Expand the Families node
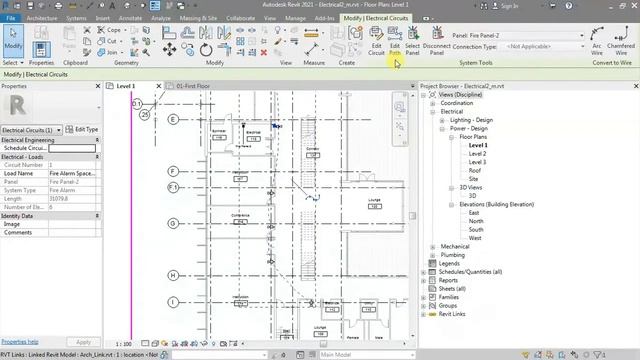This screenshot has width=640, height=360. (x=423, y=297)
